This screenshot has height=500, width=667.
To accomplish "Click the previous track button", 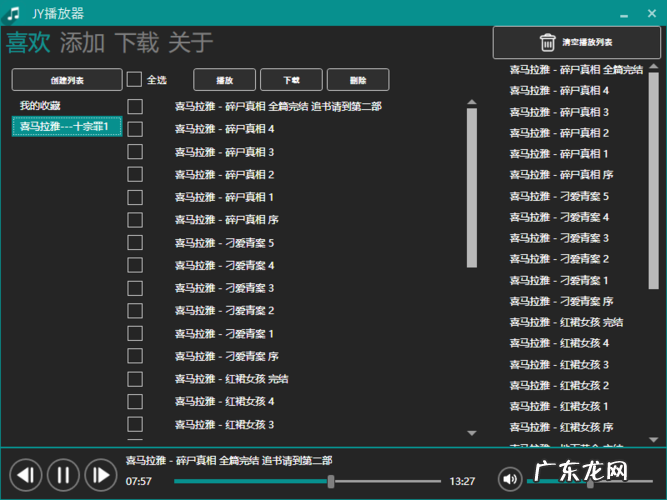I will click(x=26, y=475).
